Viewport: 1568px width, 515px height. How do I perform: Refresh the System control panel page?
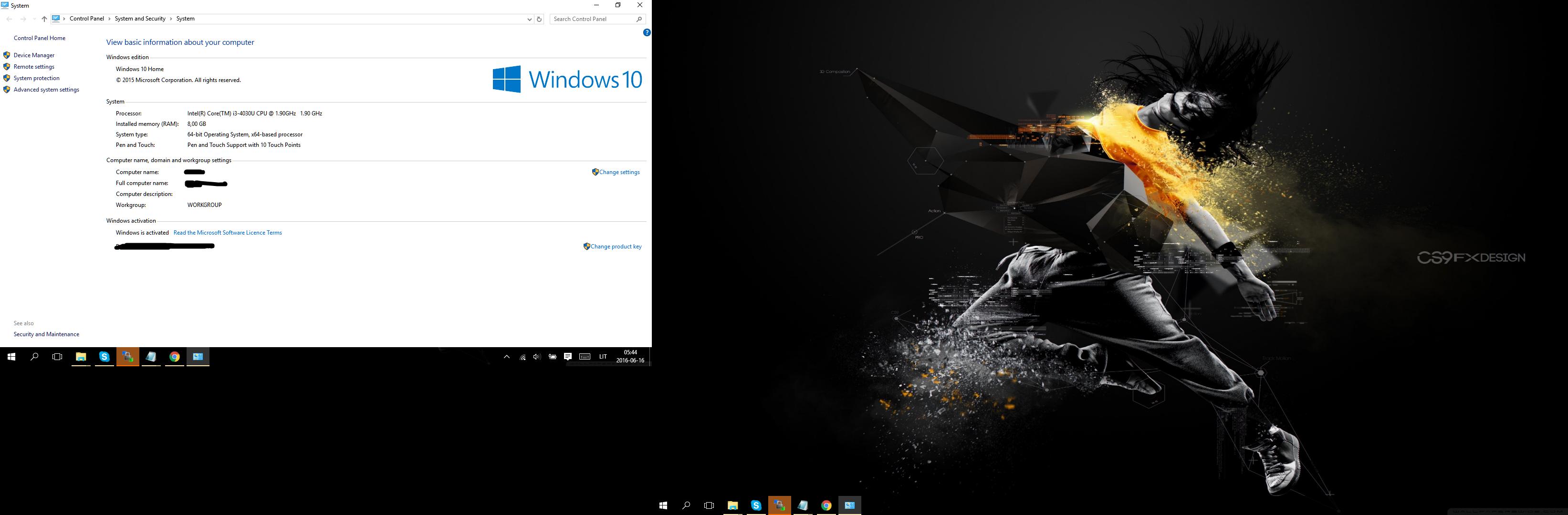tap(539, 19)
